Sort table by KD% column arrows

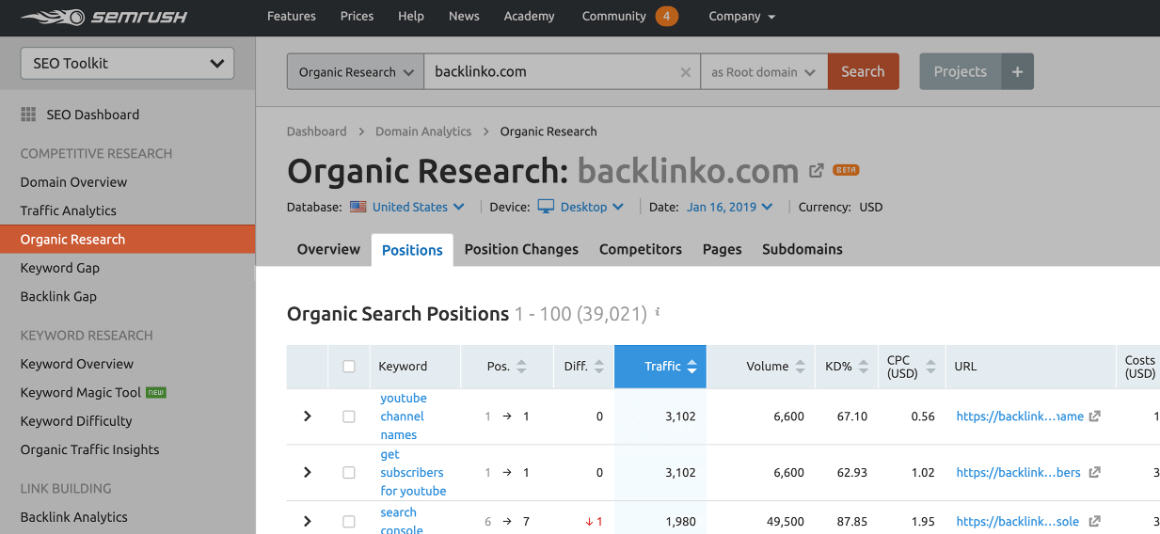coord(863,366)
